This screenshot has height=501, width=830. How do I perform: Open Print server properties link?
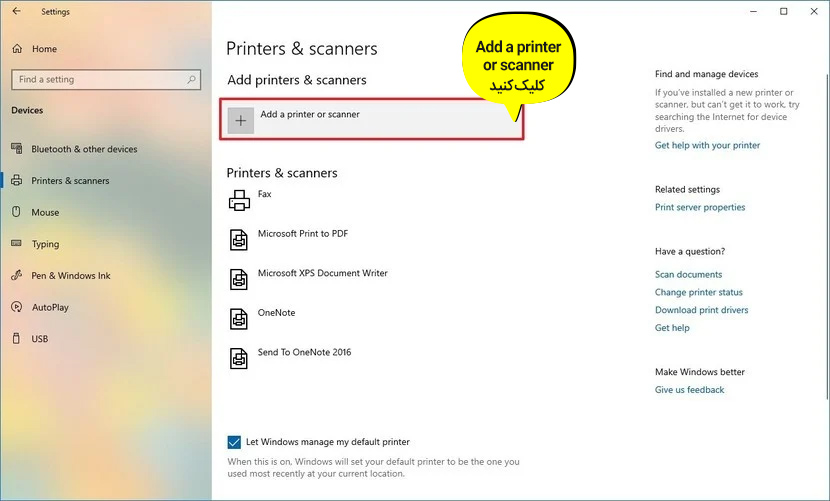coord(700,207)
